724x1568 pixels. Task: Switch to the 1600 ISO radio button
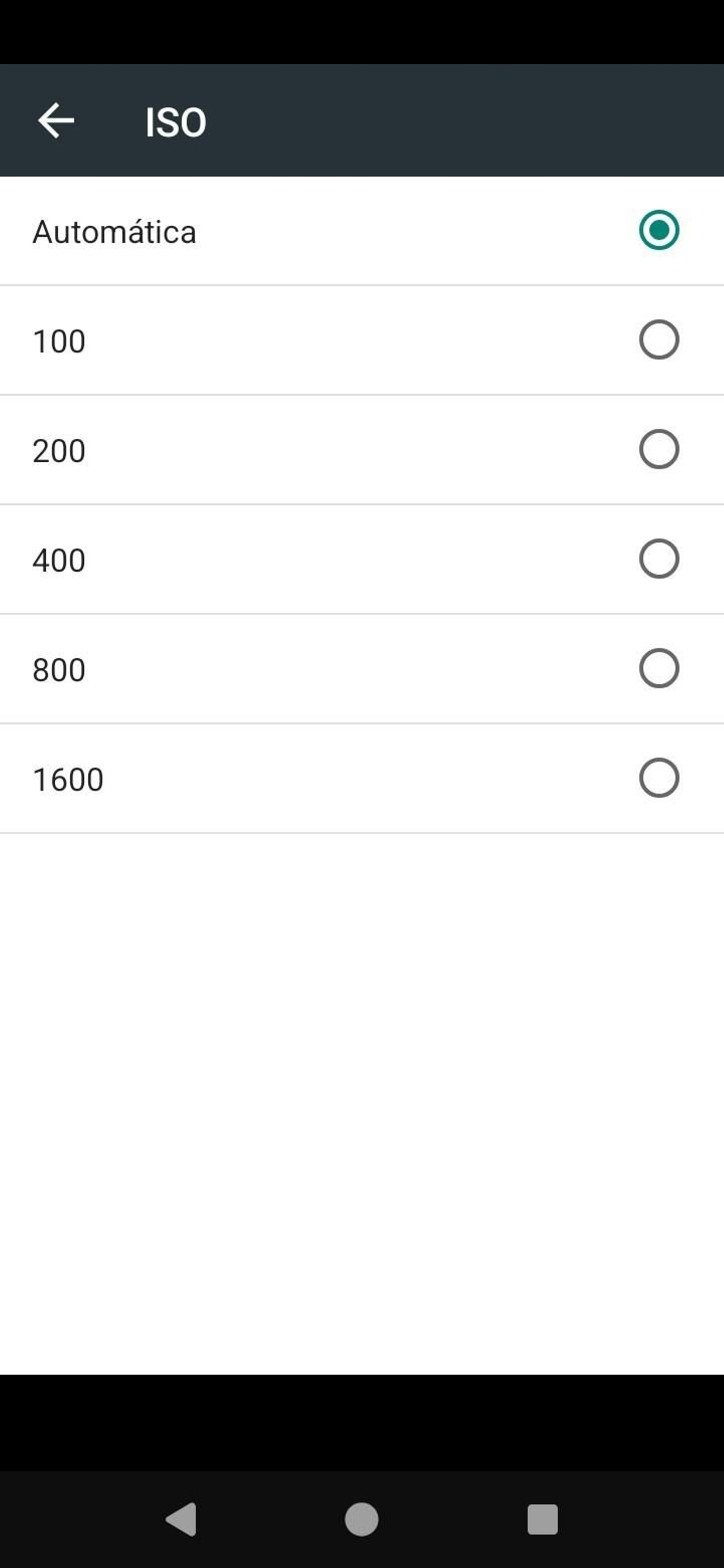pyautogui.click(x=659, y=778)
